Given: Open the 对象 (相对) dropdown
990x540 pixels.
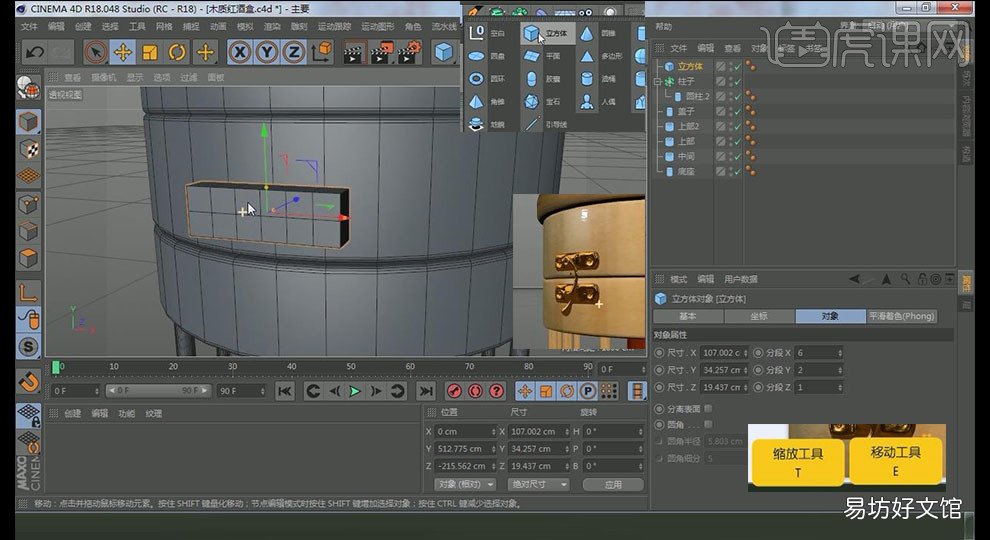Looking at the screenshot, I should click(x=465, y=484).
